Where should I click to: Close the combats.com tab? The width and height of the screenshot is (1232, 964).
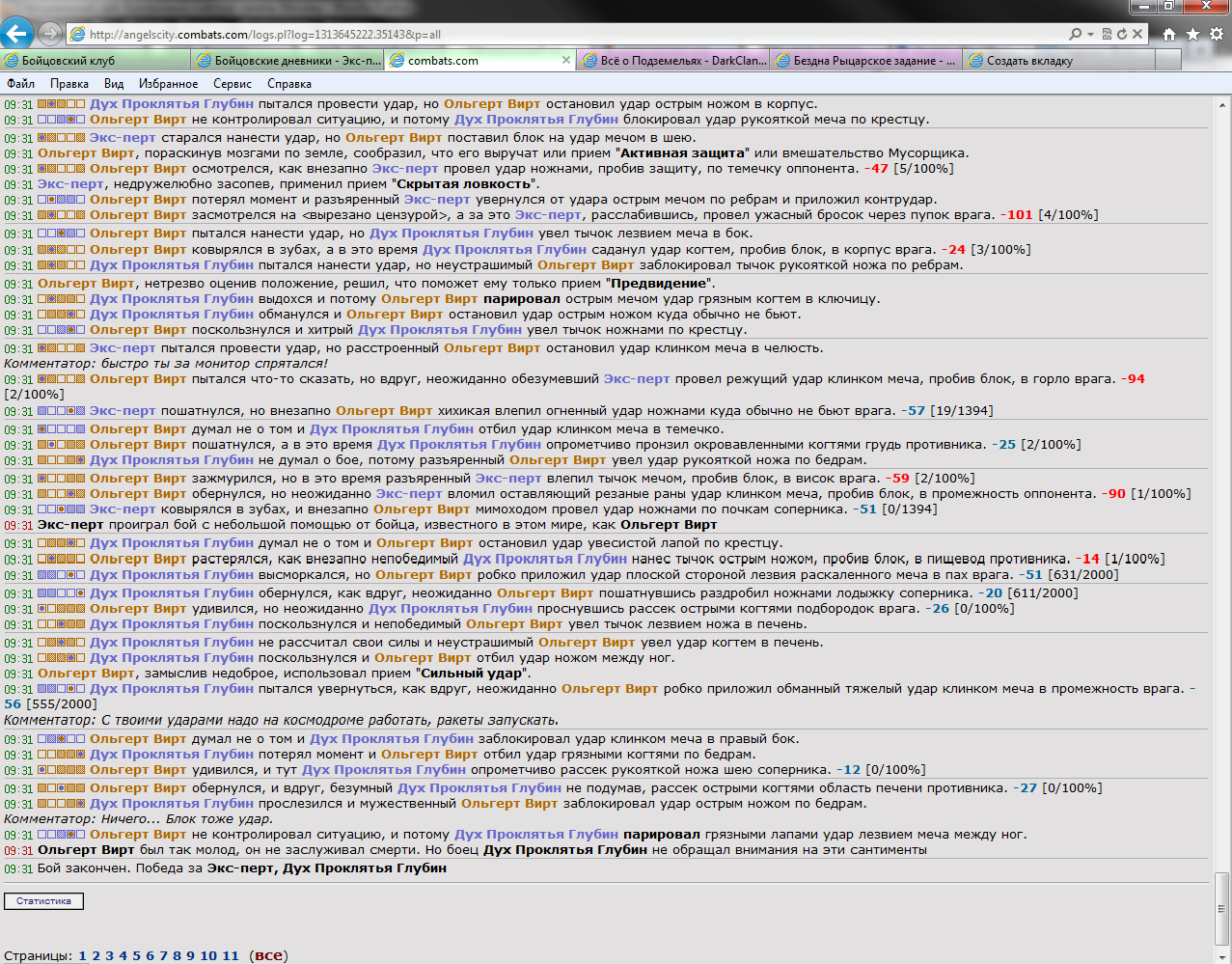566,60
